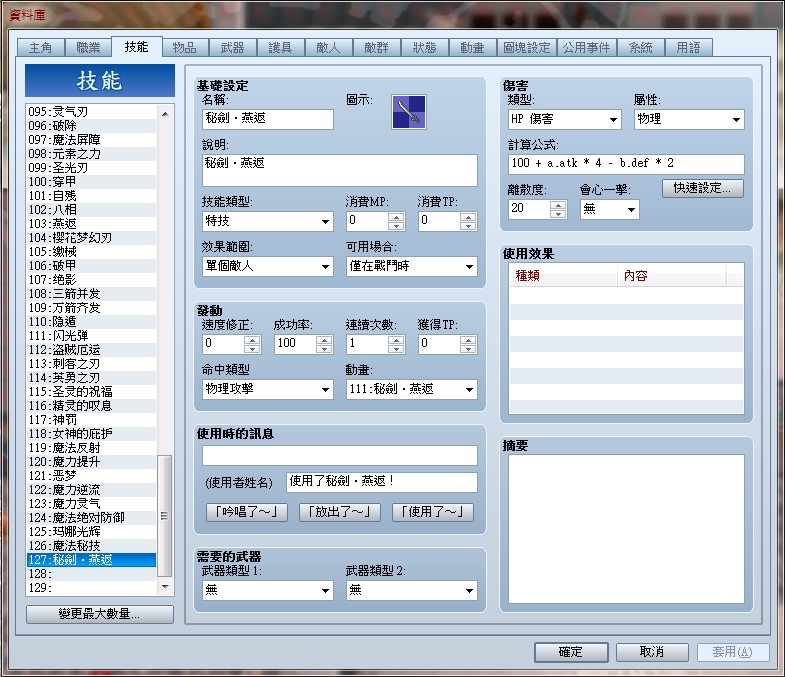Open the 武器 tab
This screenshot has height=677, width=785.
[x=232, y=48]
